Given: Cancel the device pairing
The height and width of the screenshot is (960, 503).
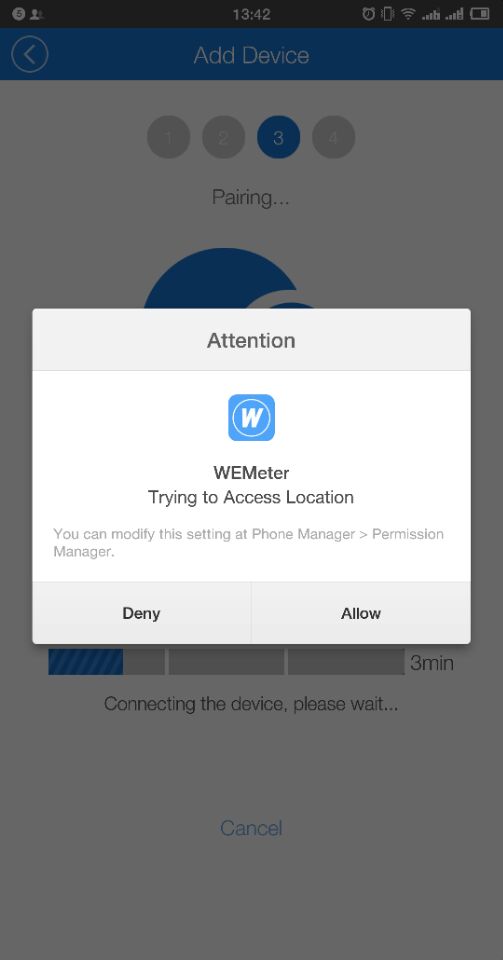Looking at the screenshot, I should pyautogui.click(x=252, y=828).
